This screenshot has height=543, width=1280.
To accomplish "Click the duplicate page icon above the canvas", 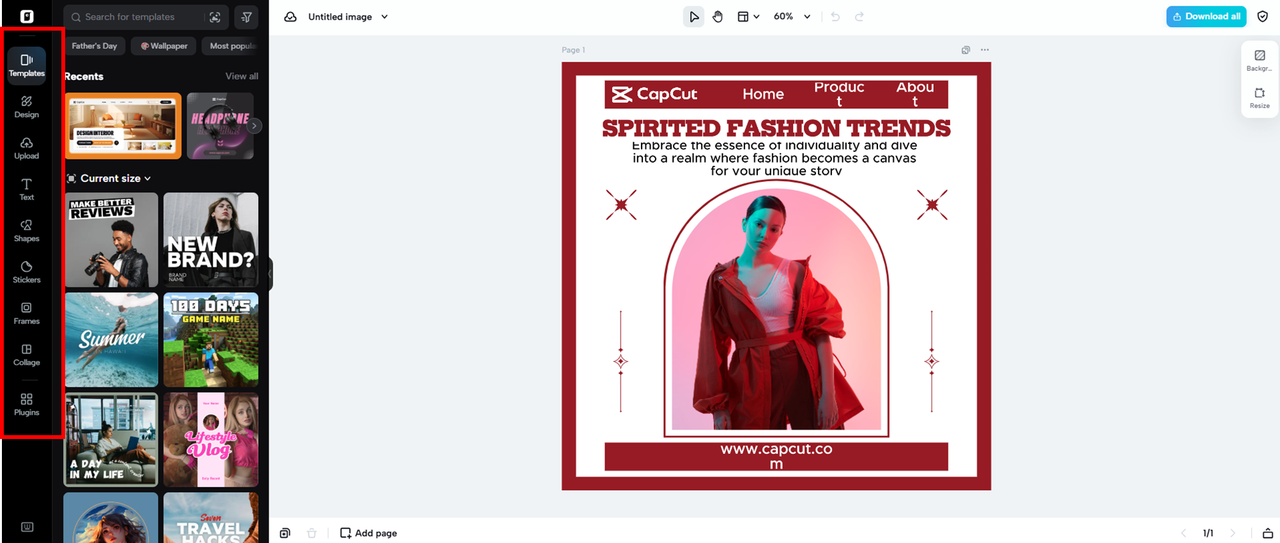I will click(x=966, y=50).
